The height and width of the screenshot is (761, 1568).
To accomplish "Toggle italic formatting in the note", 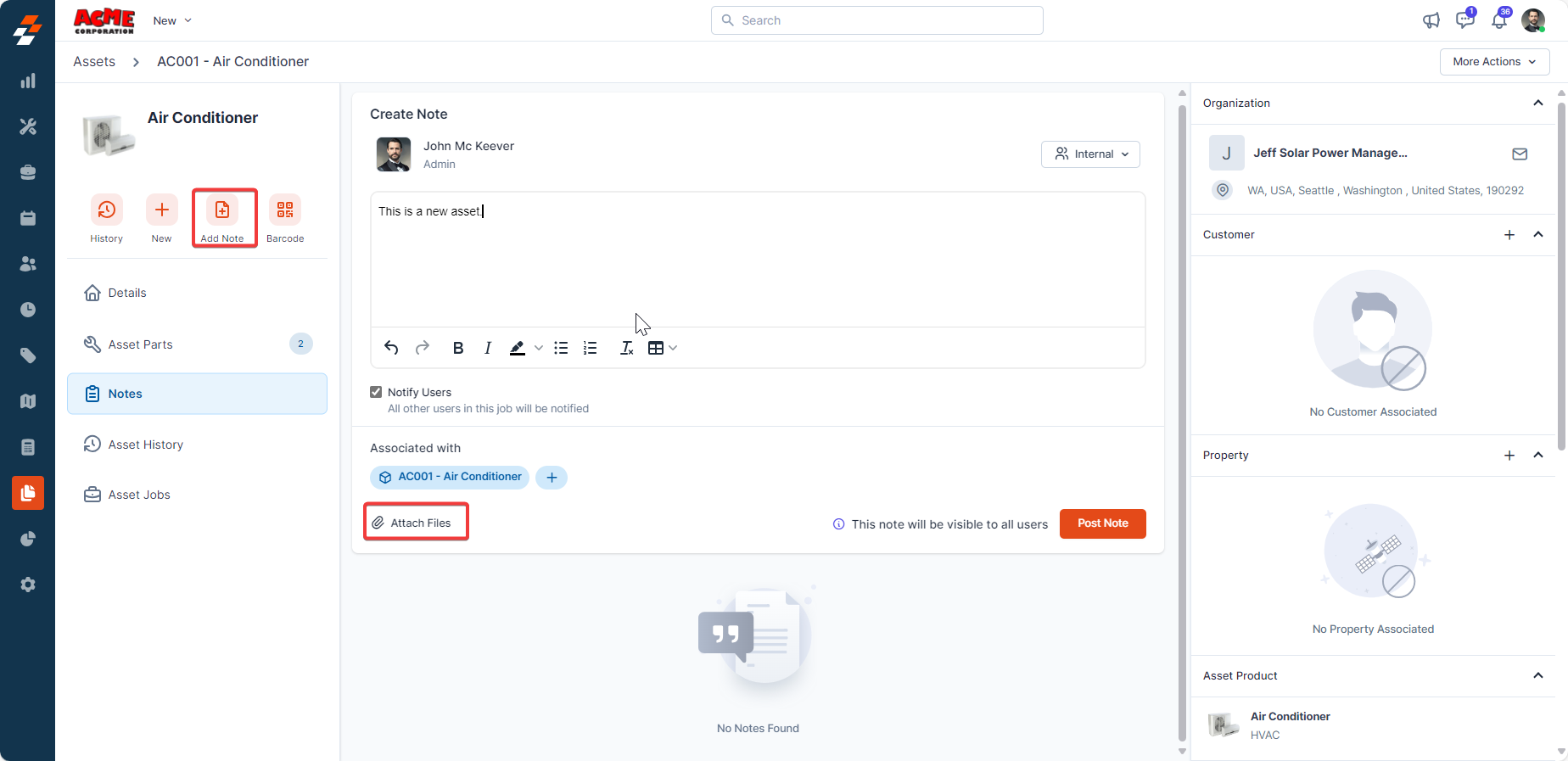I will point(488,348).
